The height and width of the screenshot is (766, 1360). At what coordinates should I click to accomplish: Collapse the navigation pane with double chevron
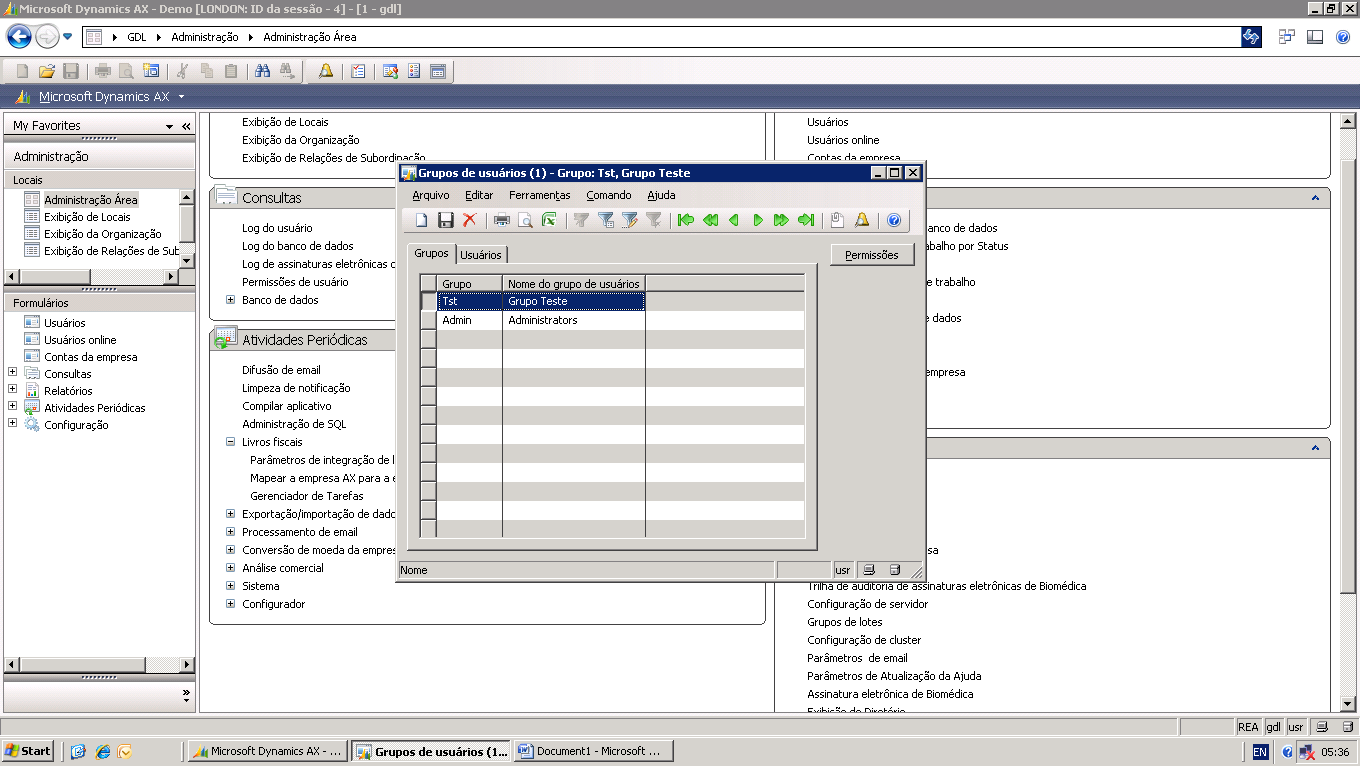[186, 127]
